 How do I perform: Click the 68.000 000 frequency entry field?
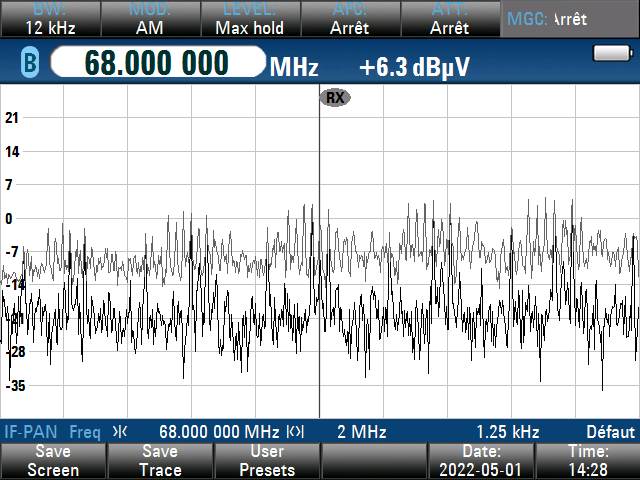[x=156, y=63]
